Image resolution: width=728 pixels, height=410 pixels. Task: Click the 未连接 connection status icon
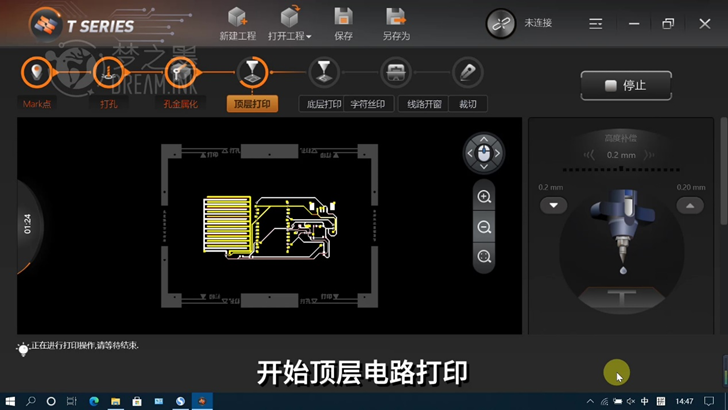pyautogui.click(x=500, y=23)
